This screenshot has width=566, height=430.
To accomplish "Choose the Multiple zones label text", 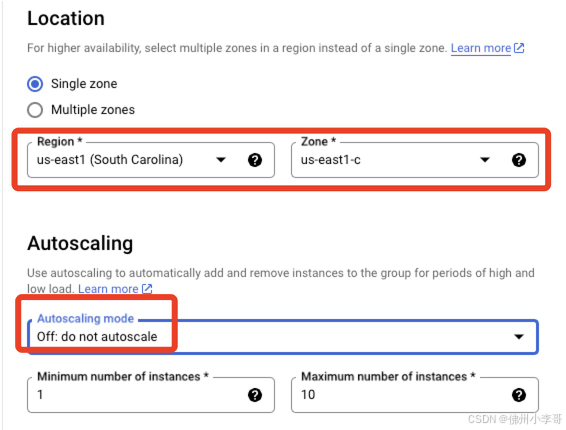I will [93, 110].
